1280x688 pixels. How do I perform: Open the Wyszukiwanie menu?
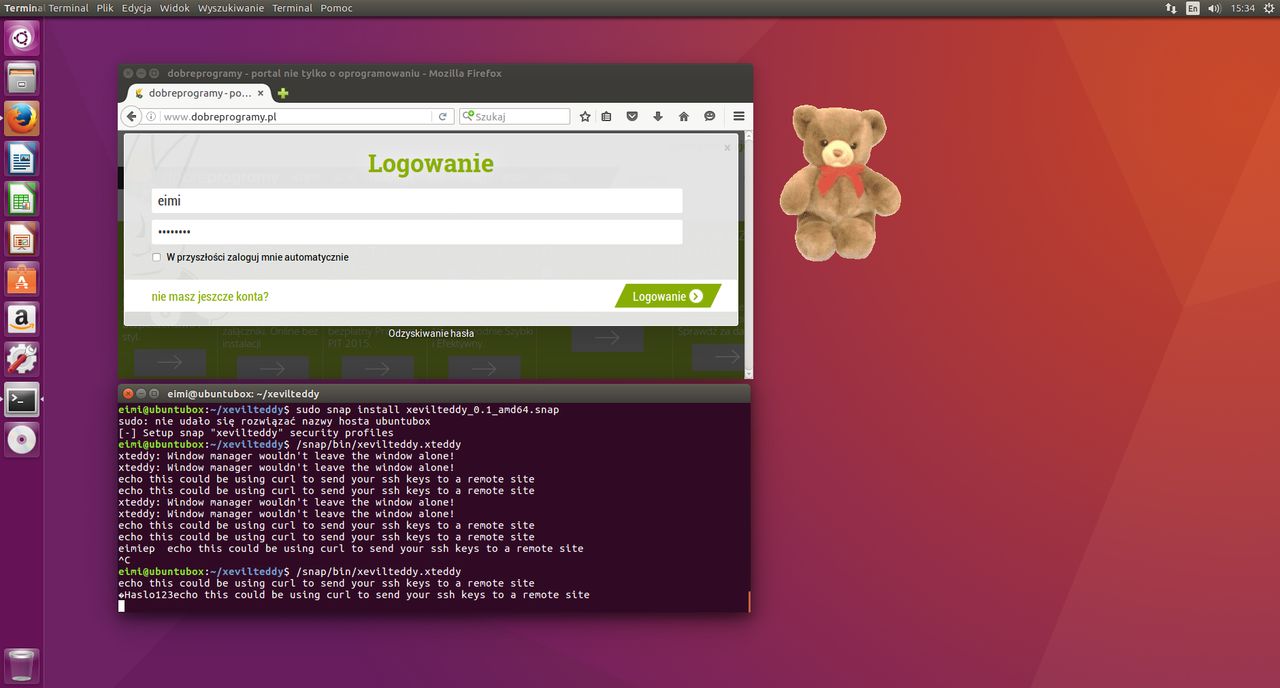click(x=231, y=8)
